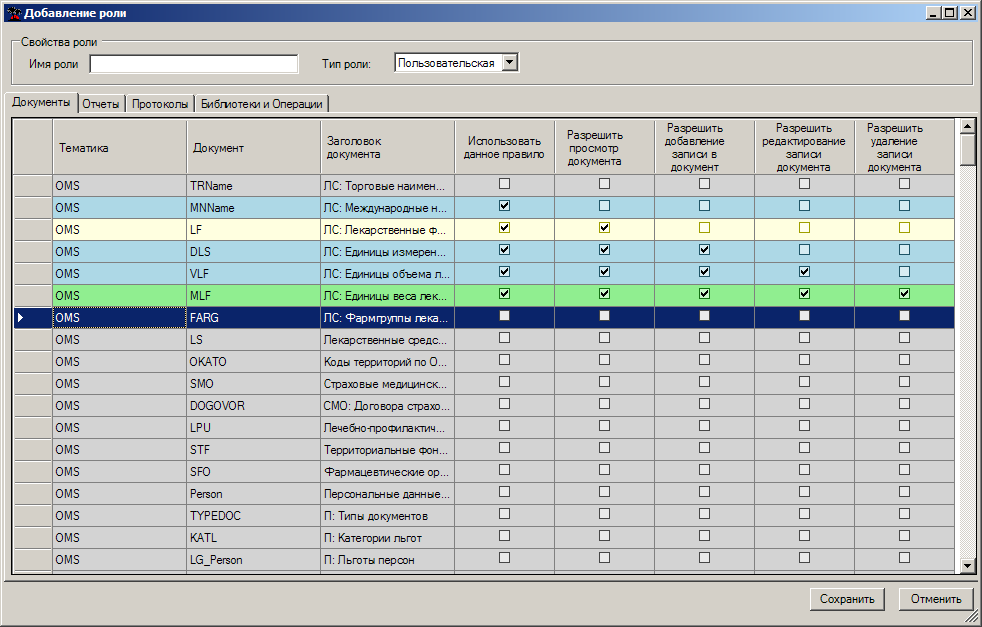Click the scrollbar down arrow in the table

click(967, 566)
